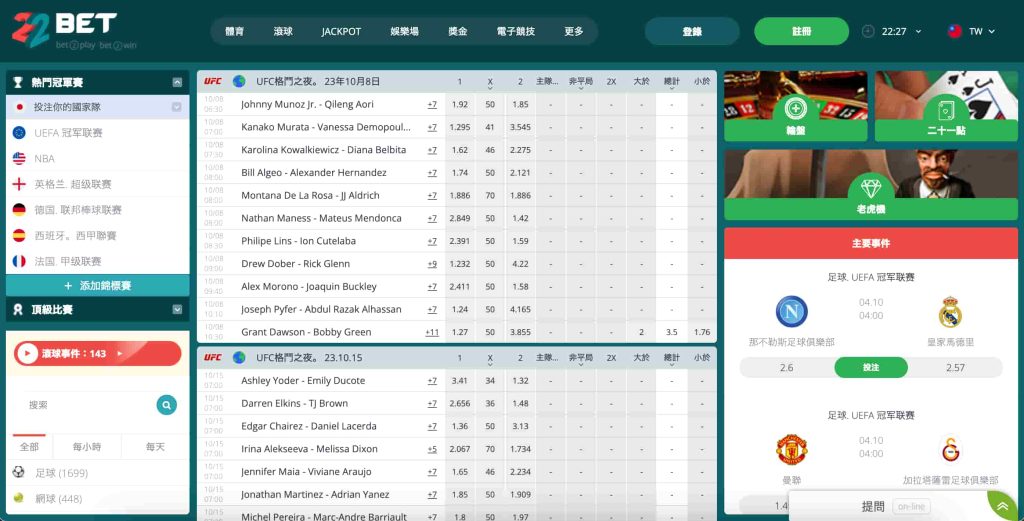Image resolution: width=1024 pixels, height=521 pixels.
Task: Open the 更多 menu
Action: (573, 31)
